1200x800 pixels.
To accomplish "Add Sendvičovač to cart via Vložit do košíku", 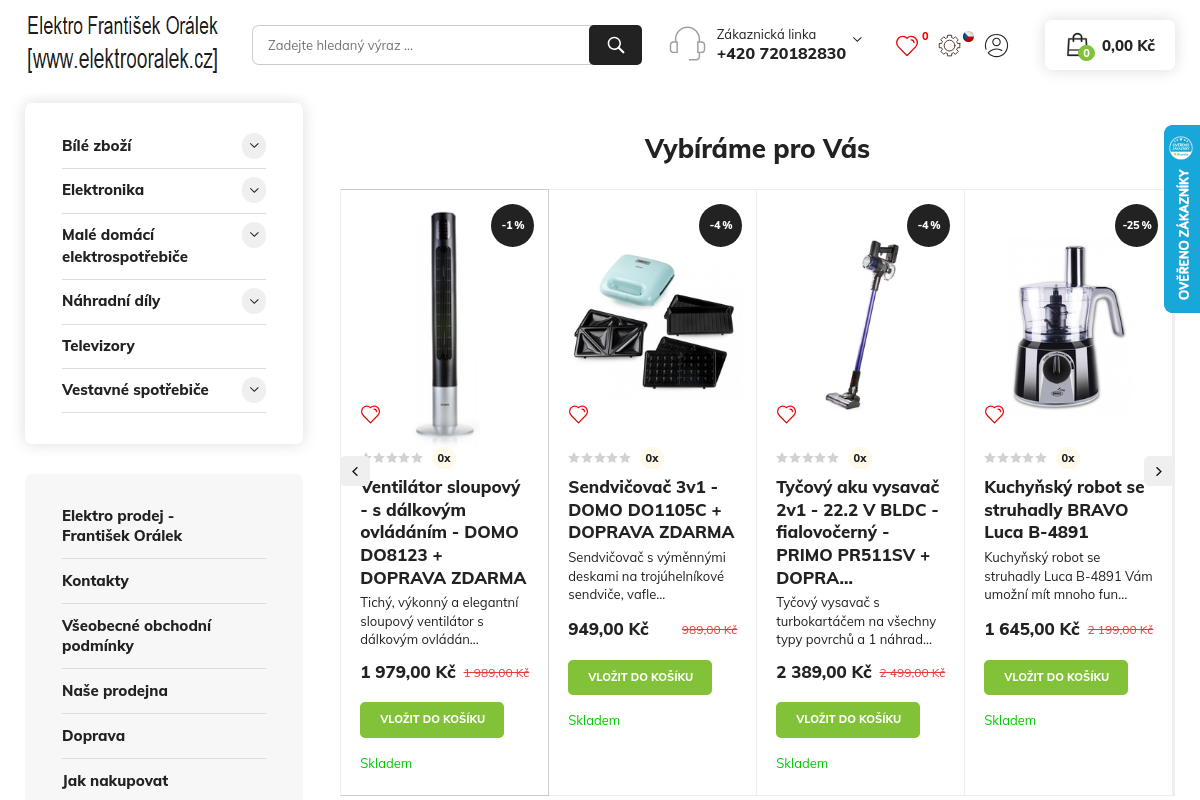I will point(640,677).
